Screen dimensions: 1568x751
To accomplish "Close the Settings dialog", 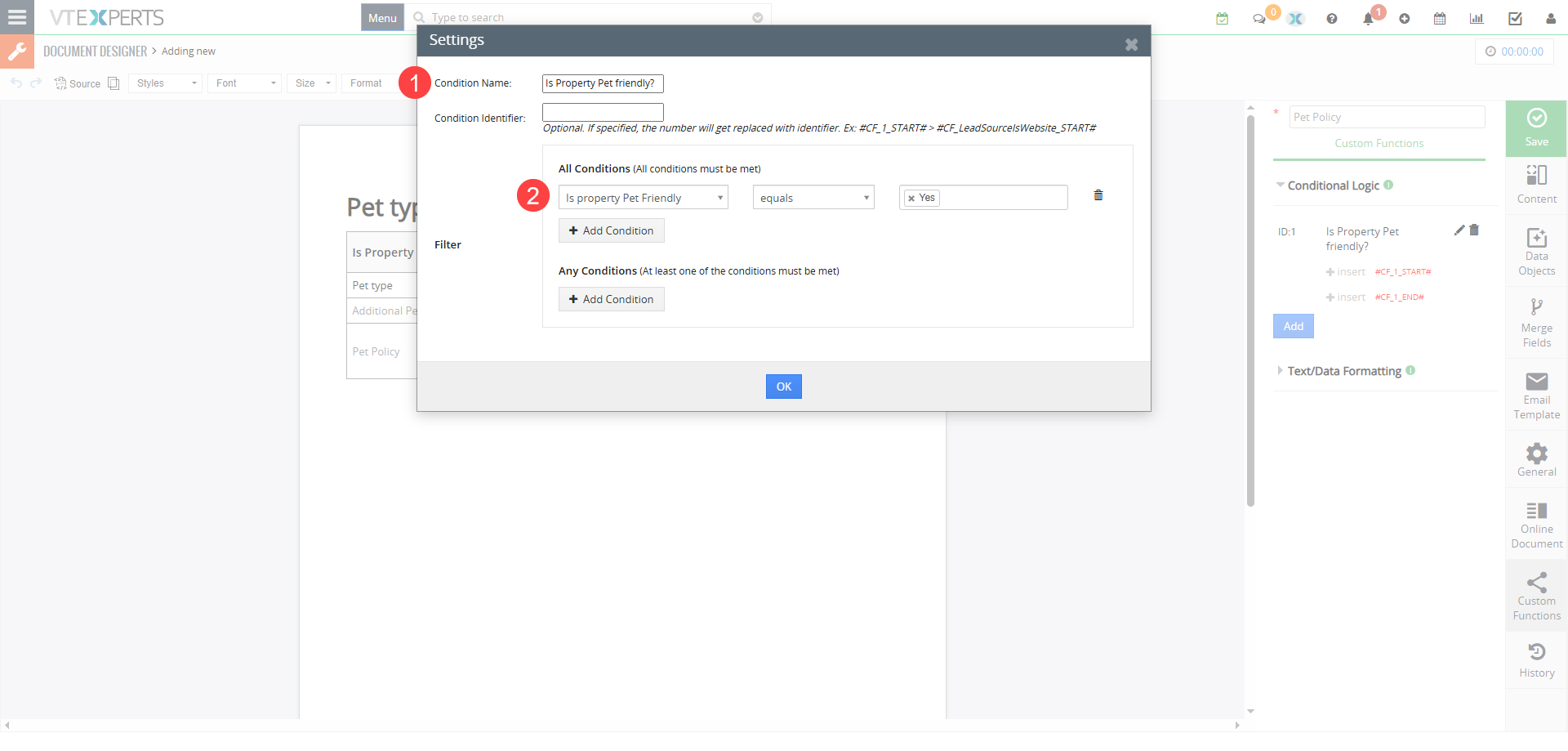I will [1131, 45].
